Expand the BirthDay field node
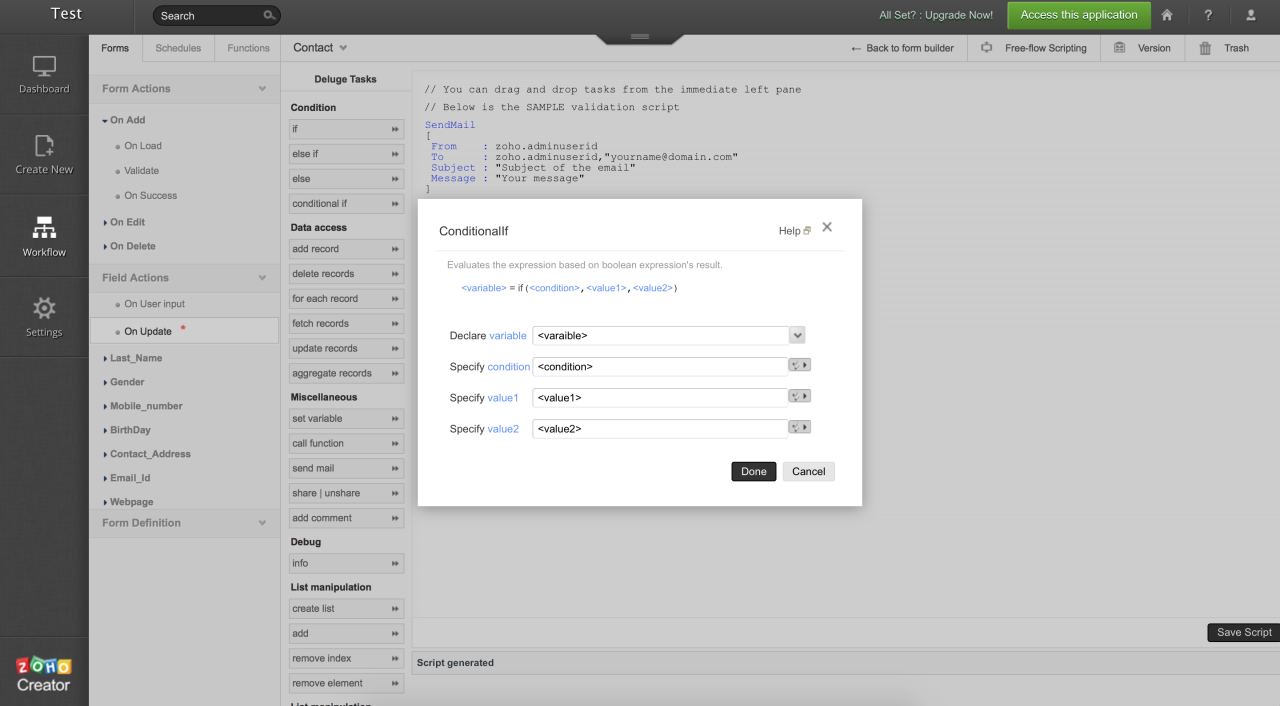Viewport: 1280px width, 706px height. pos(105,430)
